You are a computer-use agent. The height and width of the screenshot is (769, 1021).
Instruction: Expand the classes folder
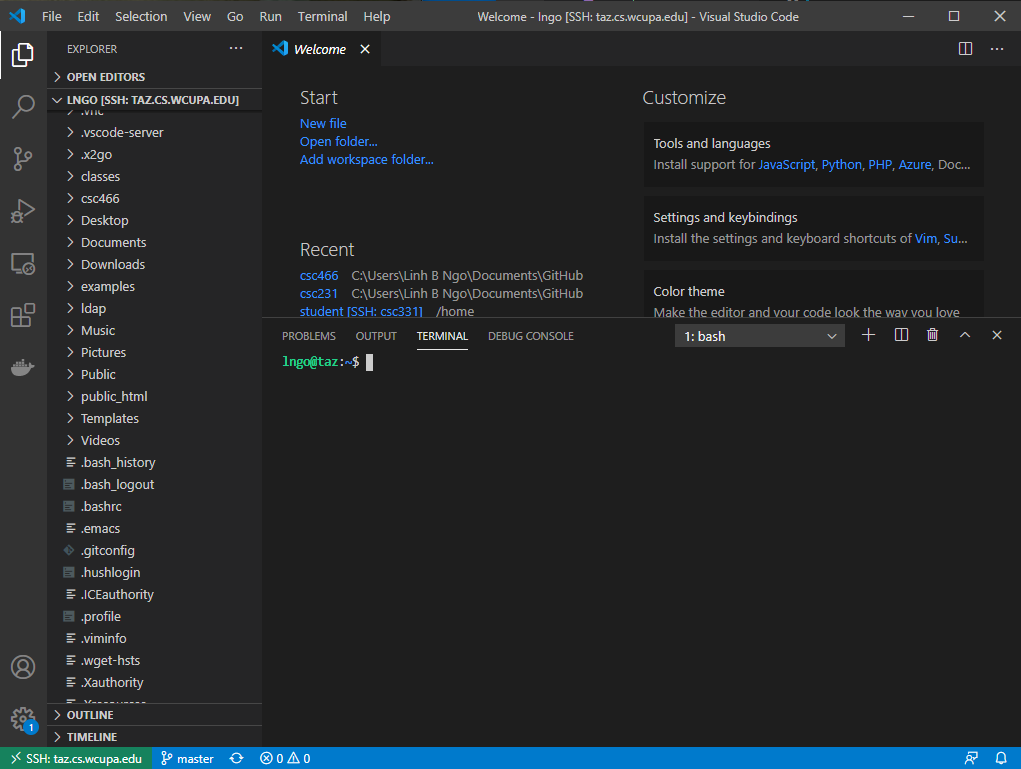coord(155,176)
